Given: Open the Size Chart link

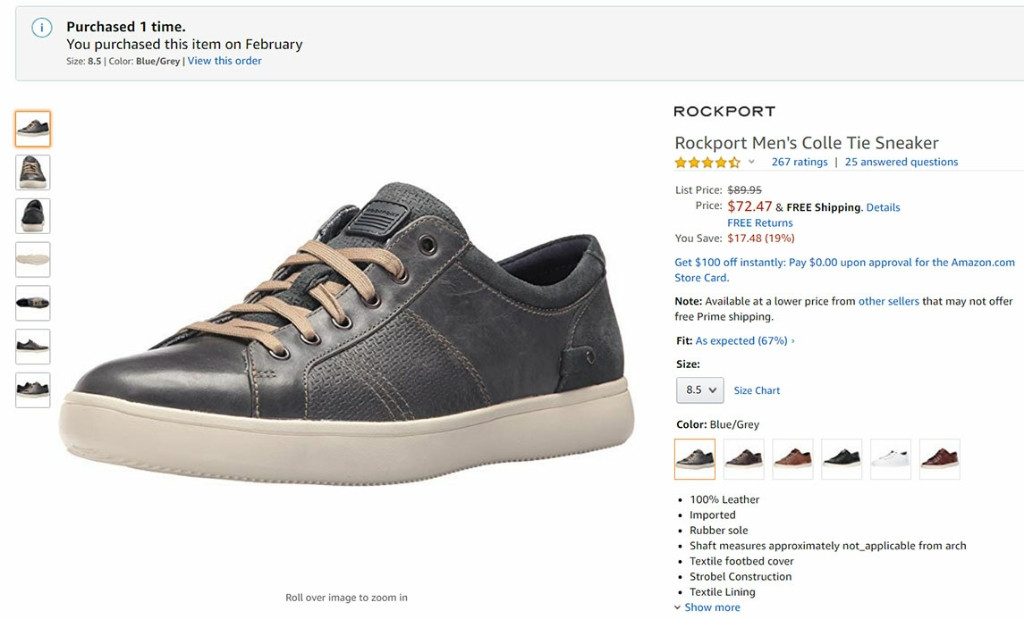Looking at the screenshot, I should [x=757, y=391].
